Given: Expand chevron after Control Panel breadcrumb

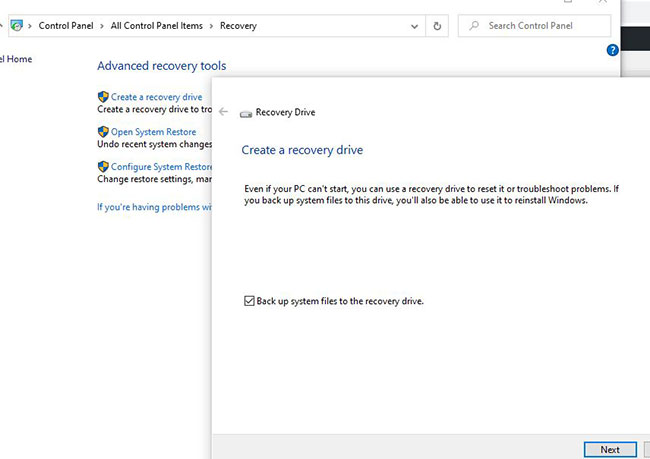Looking at the screenshot, I should [x=102, y=26].
